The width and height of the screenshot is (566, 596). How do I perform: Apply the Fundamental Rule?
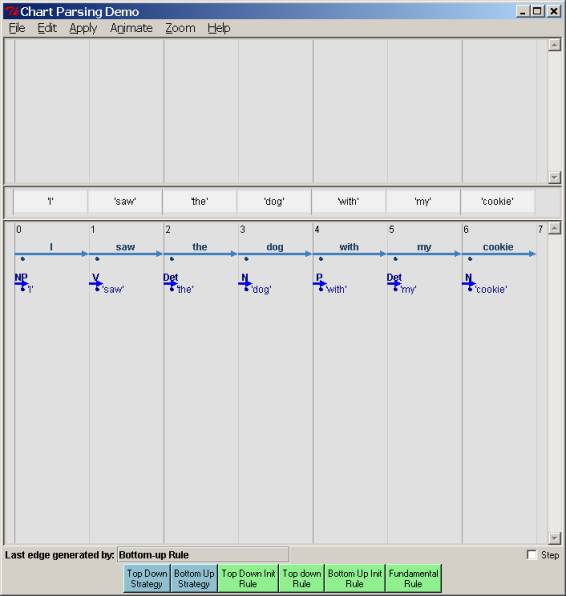pyautogui.click(x=414, y=579)
